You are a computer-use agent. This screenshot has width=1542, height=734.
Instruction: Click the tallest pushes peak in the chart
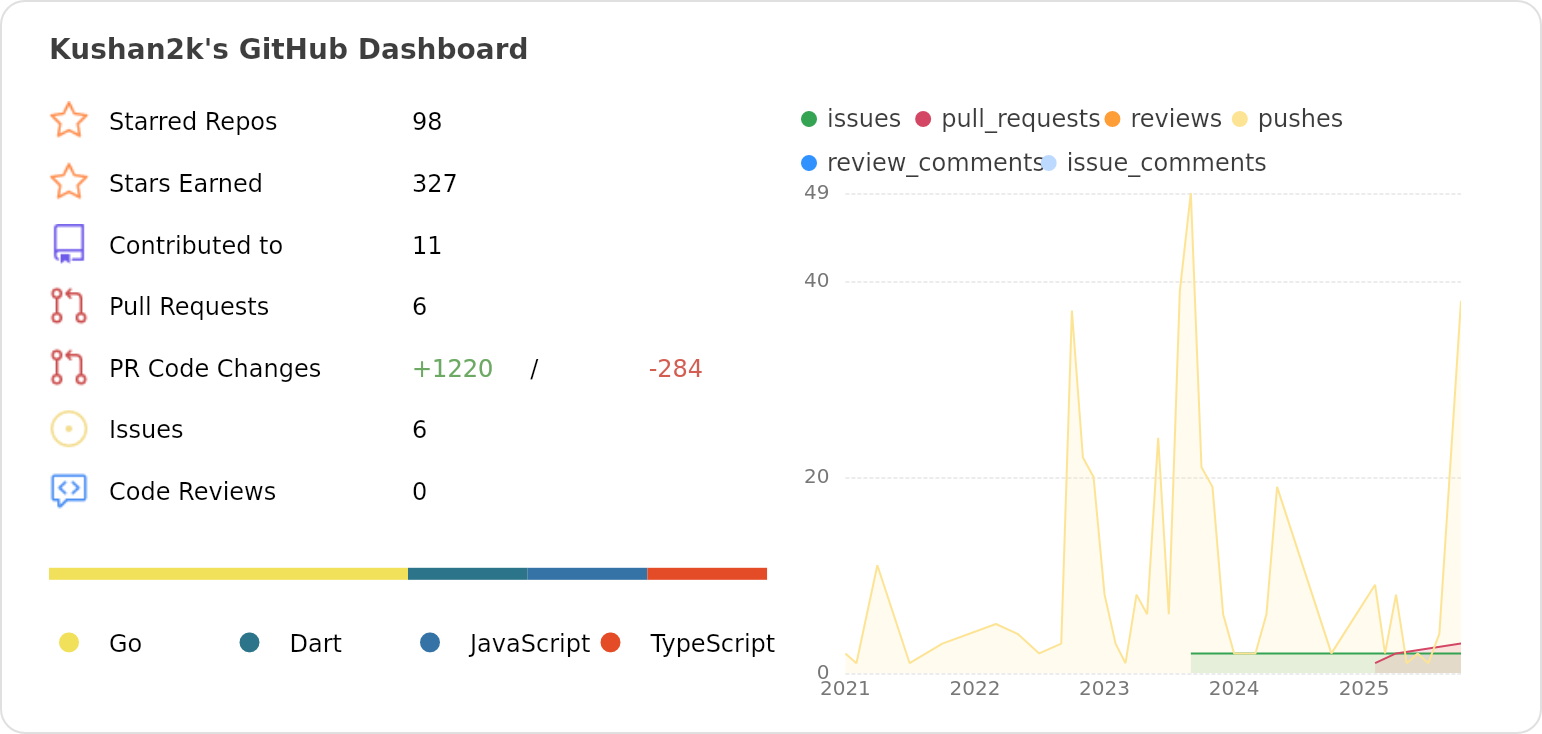[1190, 195]
